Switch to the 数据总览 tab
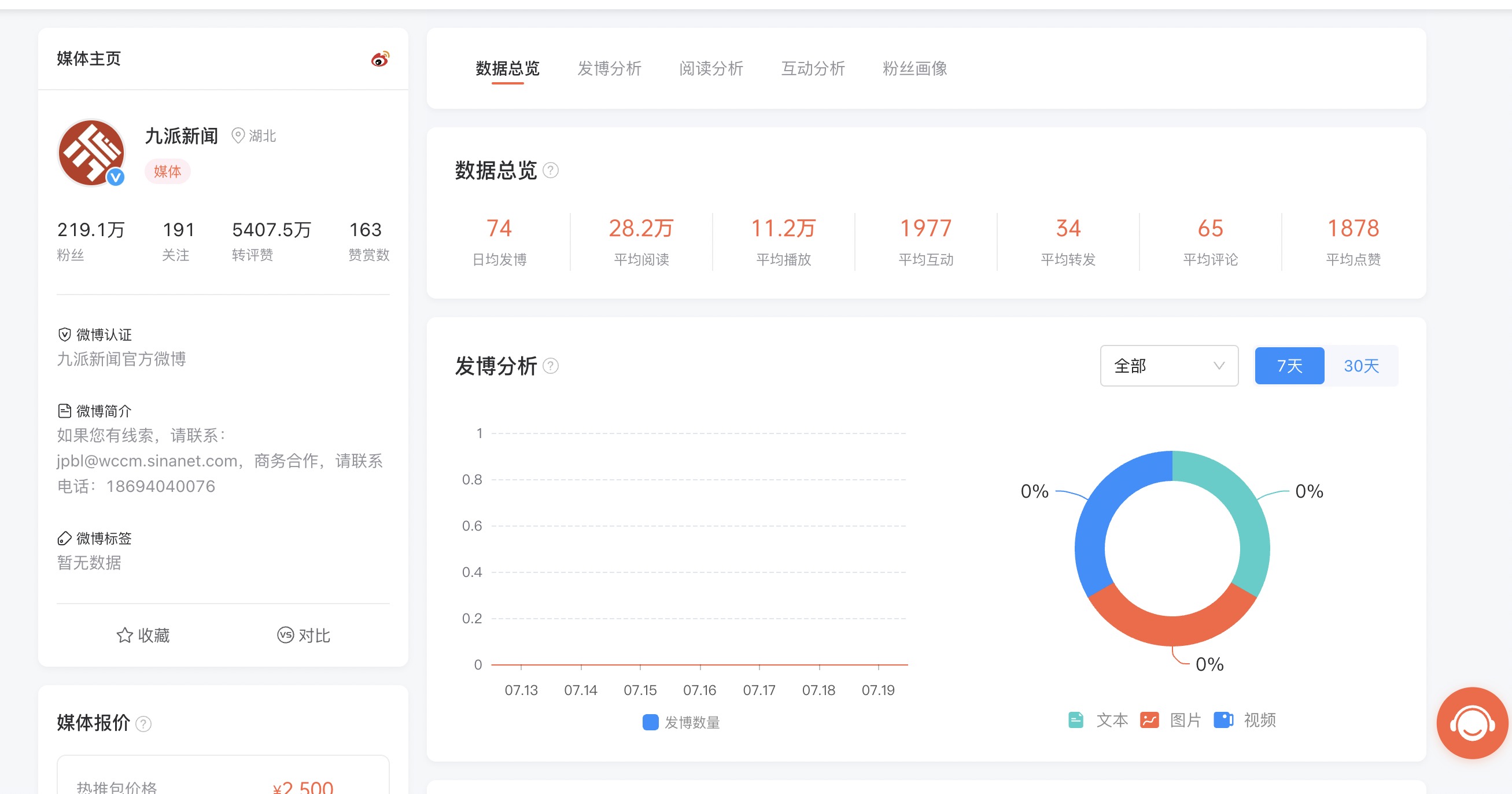The height and width of the screenshot is (794, 1512). (x=508, y=69)
